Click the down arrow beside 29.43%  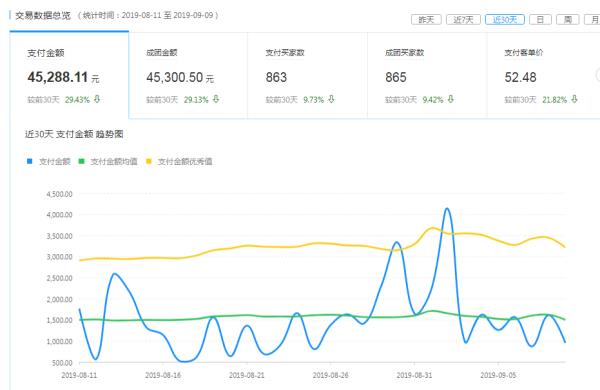coord(97,99)
